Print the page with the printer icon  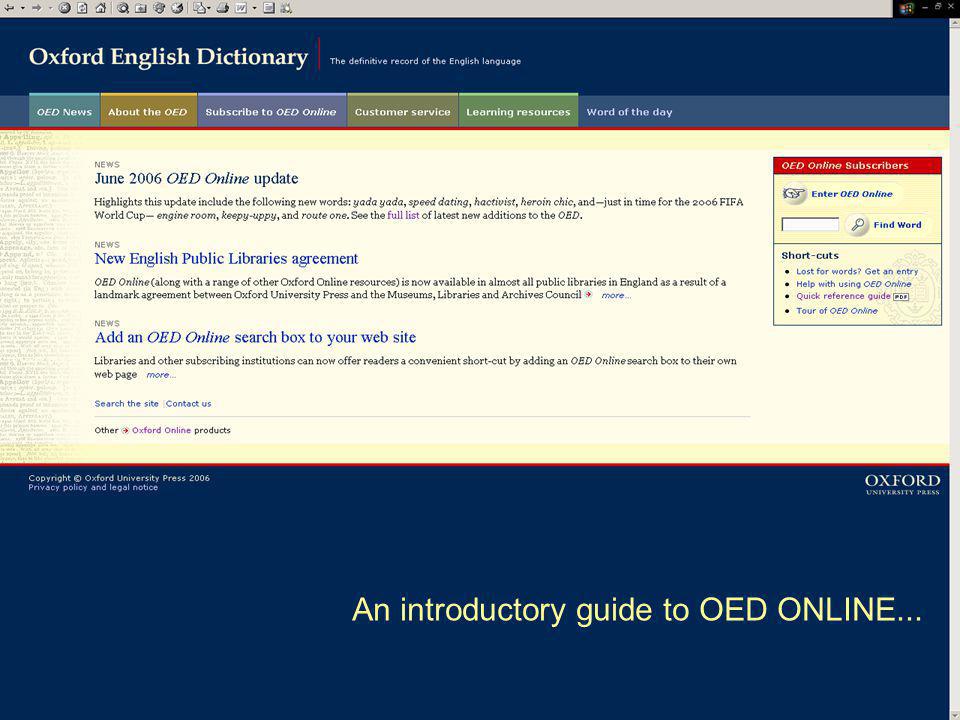223,8
